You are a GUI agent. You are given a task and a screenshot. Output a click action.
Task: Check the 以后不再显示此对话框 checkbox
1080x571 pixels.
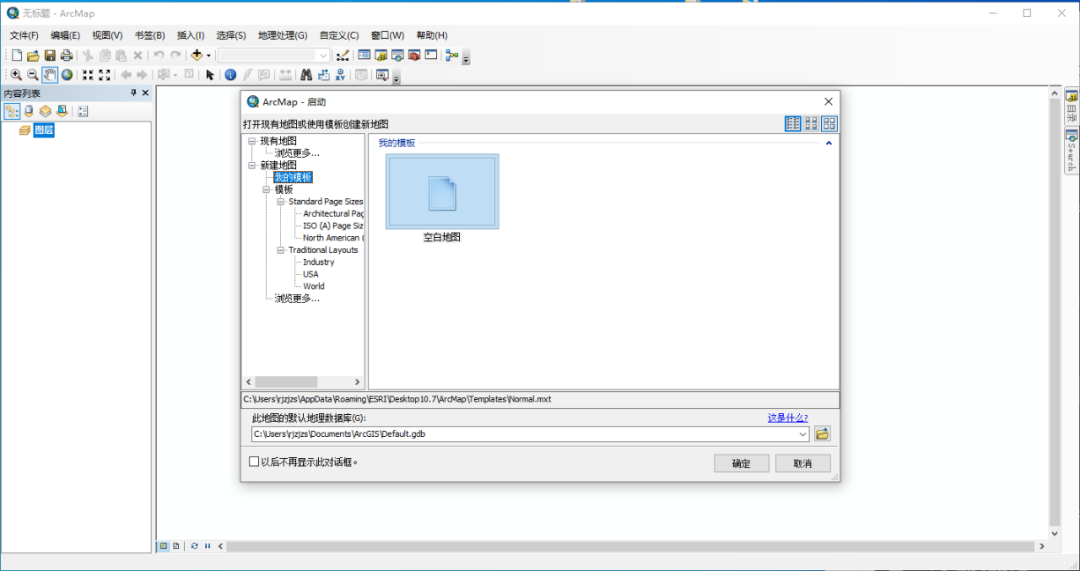pyautogui.click(x=254, y=461)
